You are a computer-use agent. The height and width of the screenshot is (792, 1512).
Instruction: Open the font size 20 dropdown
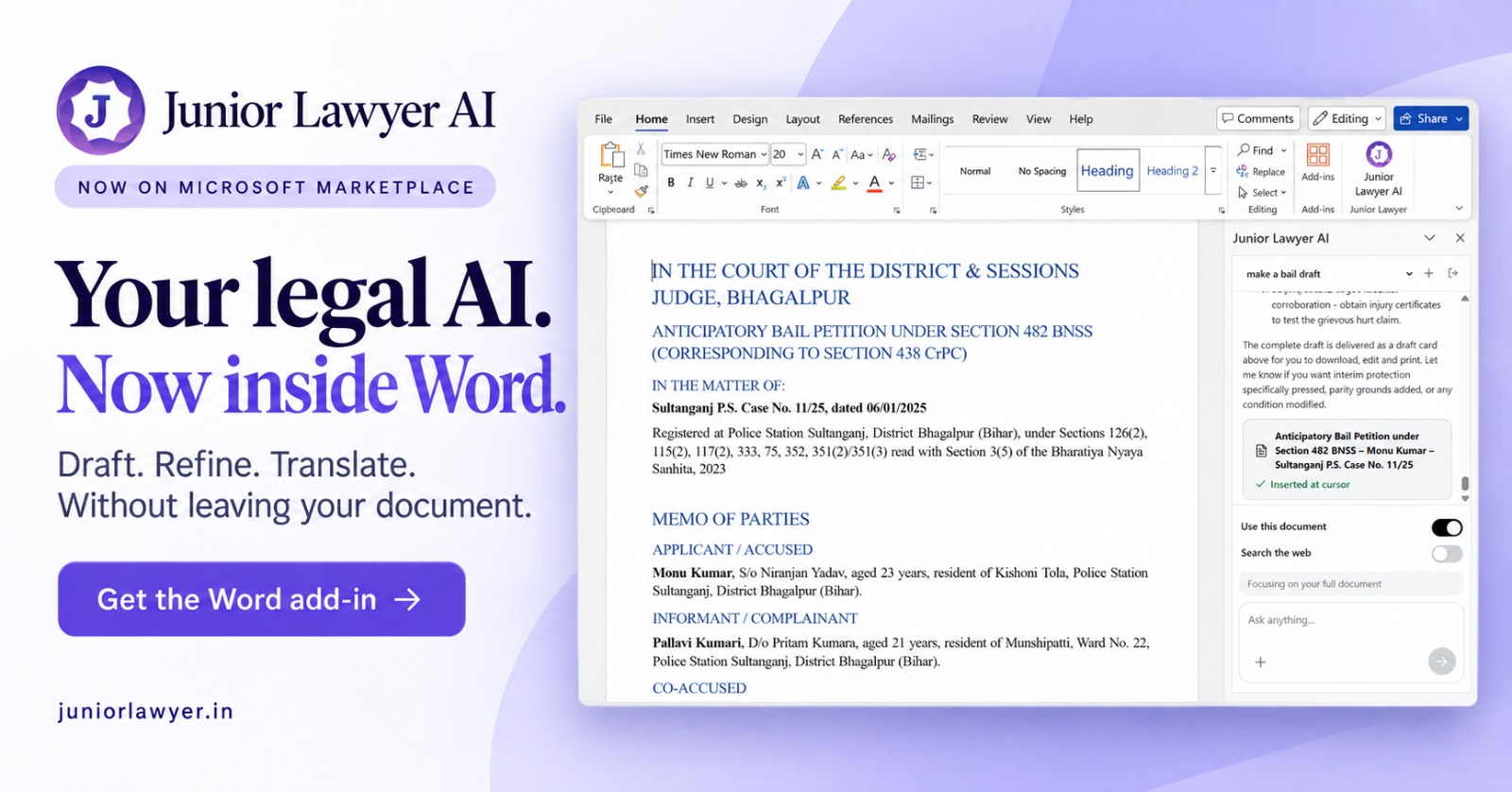[800, 154]
